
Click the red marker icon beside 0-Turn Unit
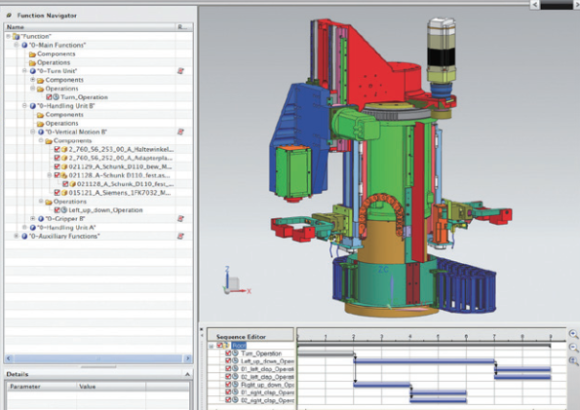(x=181, y=71)
